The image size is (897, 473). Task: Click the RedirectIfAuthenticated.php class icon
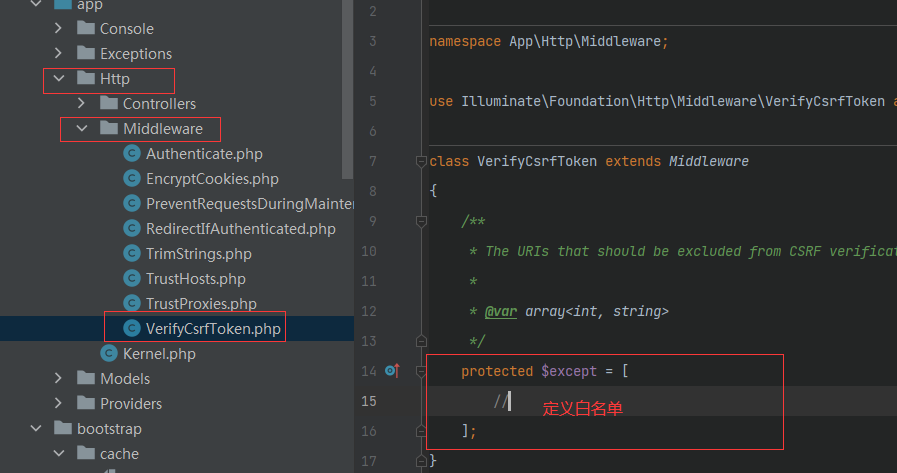(x=132, y=229)
